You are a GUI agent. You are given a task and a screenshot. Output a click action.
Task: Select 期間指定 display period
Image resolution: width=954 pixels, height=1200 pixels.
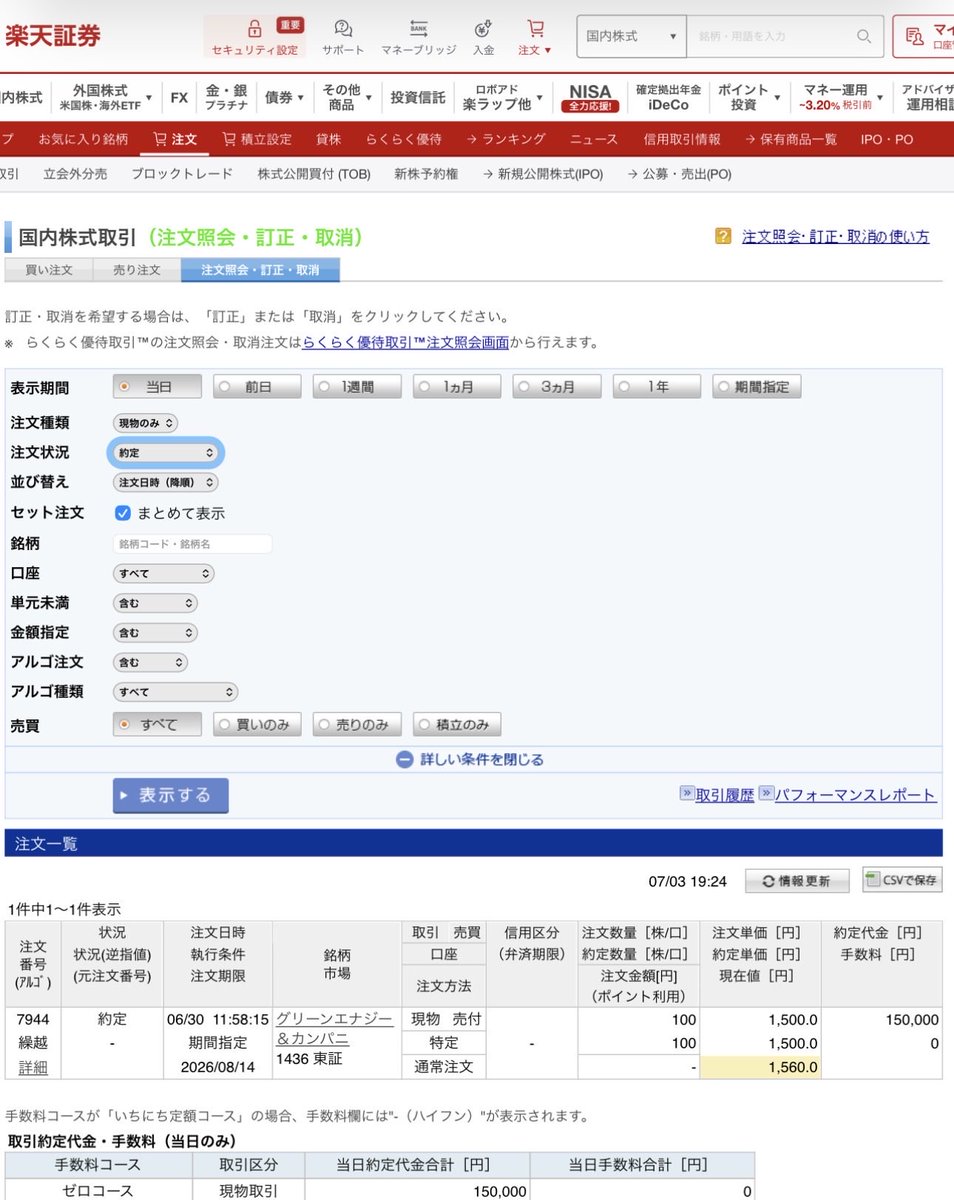757,387
